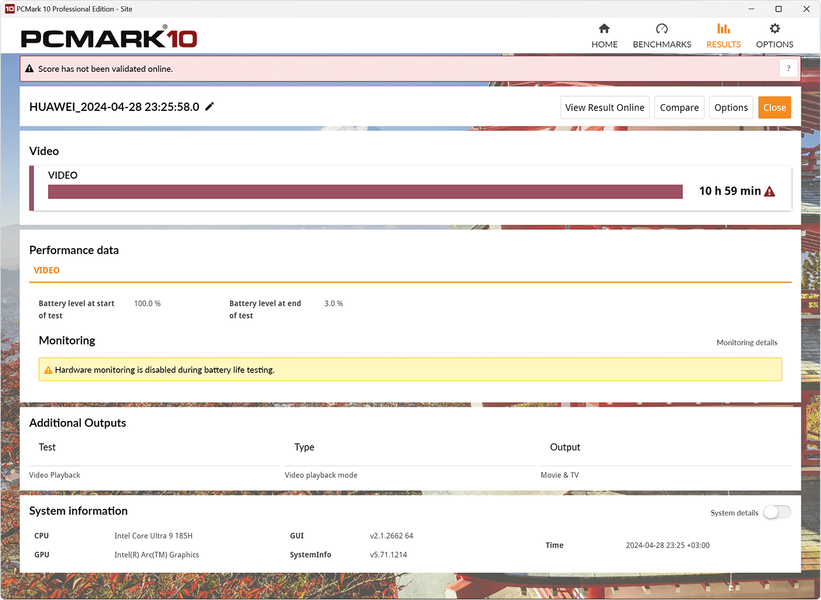This screenshot has height=600, width=821.
Task: Click the Video score progress bar
Action: [x=365, y=192]
